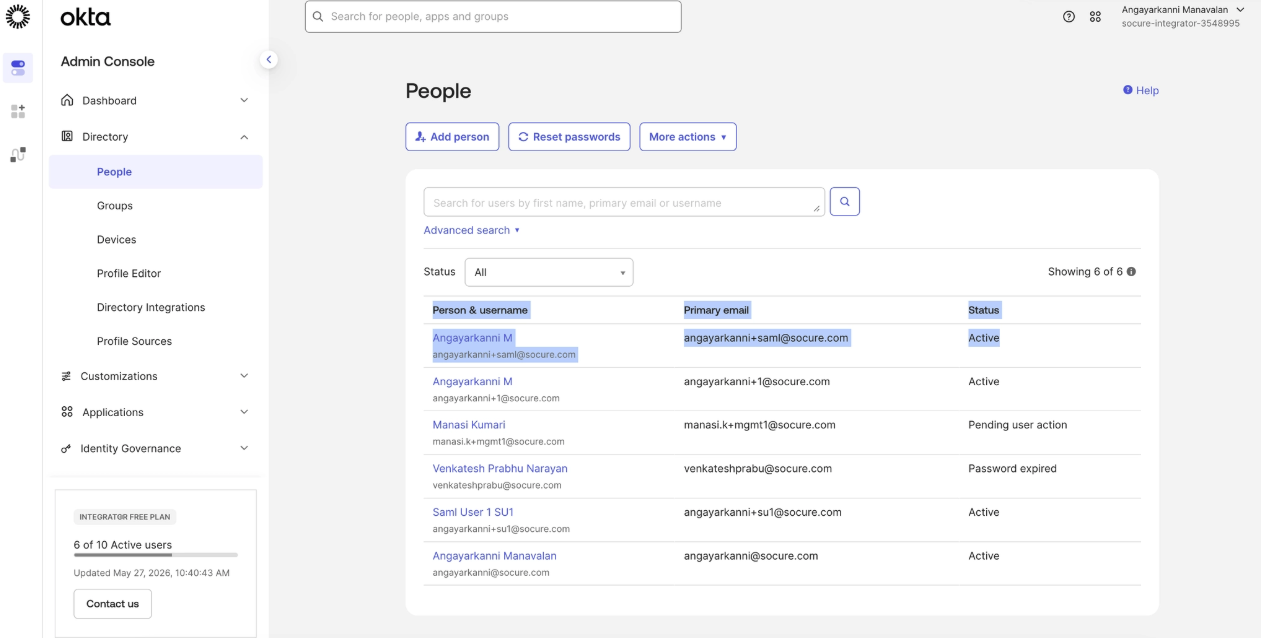Focus the global people, apps and groups search

tap(493, 16)
